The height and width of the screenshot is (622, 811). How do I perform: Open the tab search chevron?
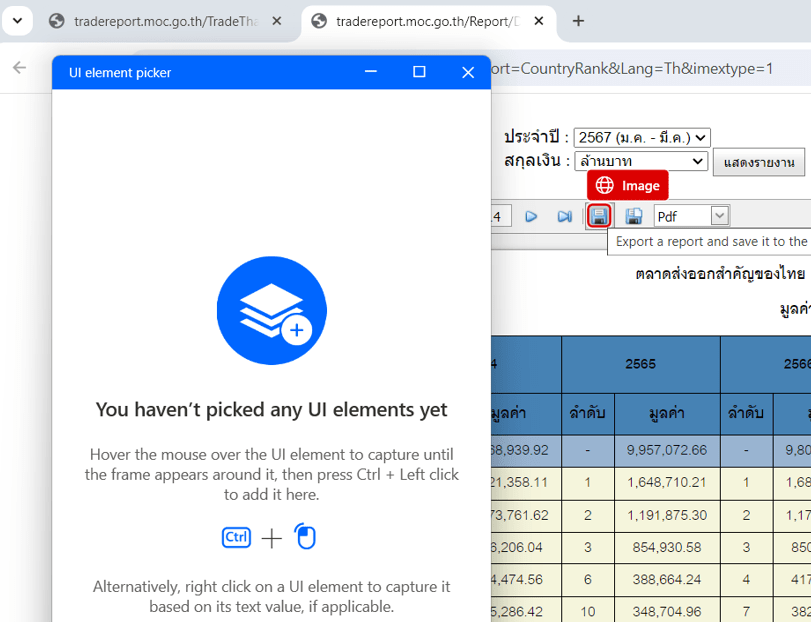(17, 21)
